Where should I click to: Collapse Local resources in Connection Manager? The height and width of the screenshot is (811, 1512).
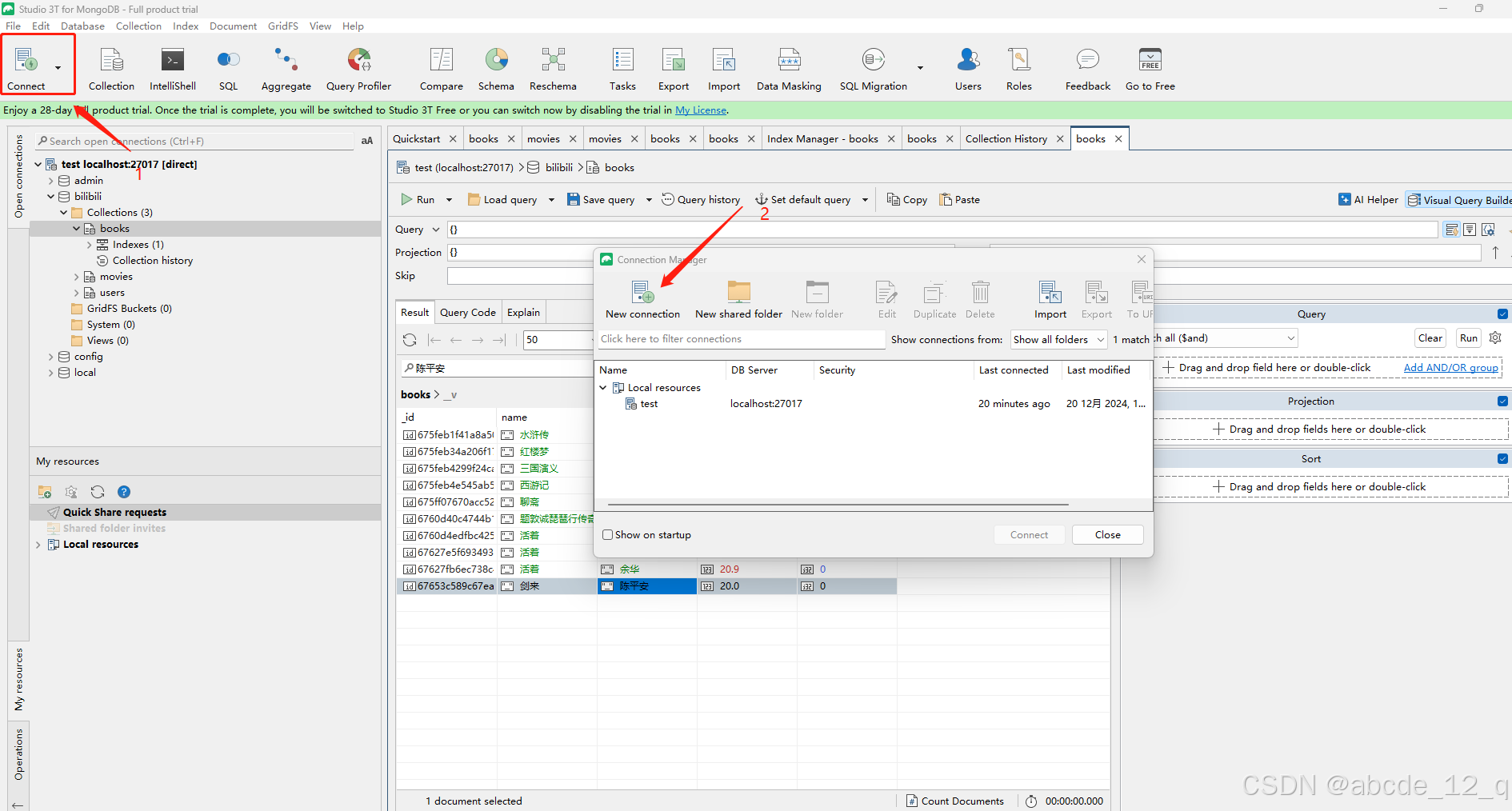click(603, 388)
